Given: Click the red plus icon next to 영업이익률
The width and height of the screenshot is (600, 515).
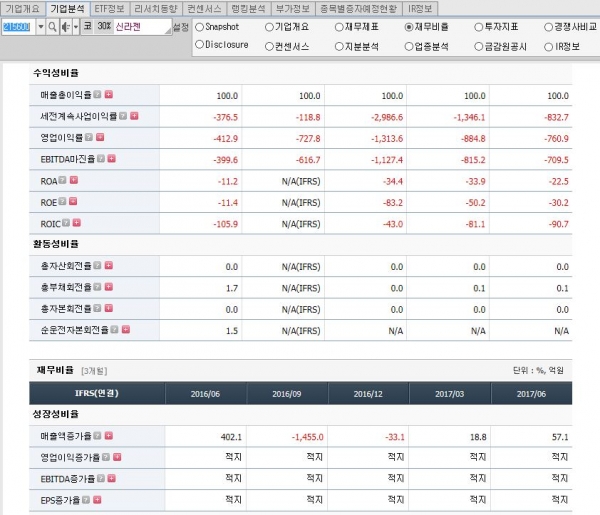Looking at the screenshot, I should [100, 137].
